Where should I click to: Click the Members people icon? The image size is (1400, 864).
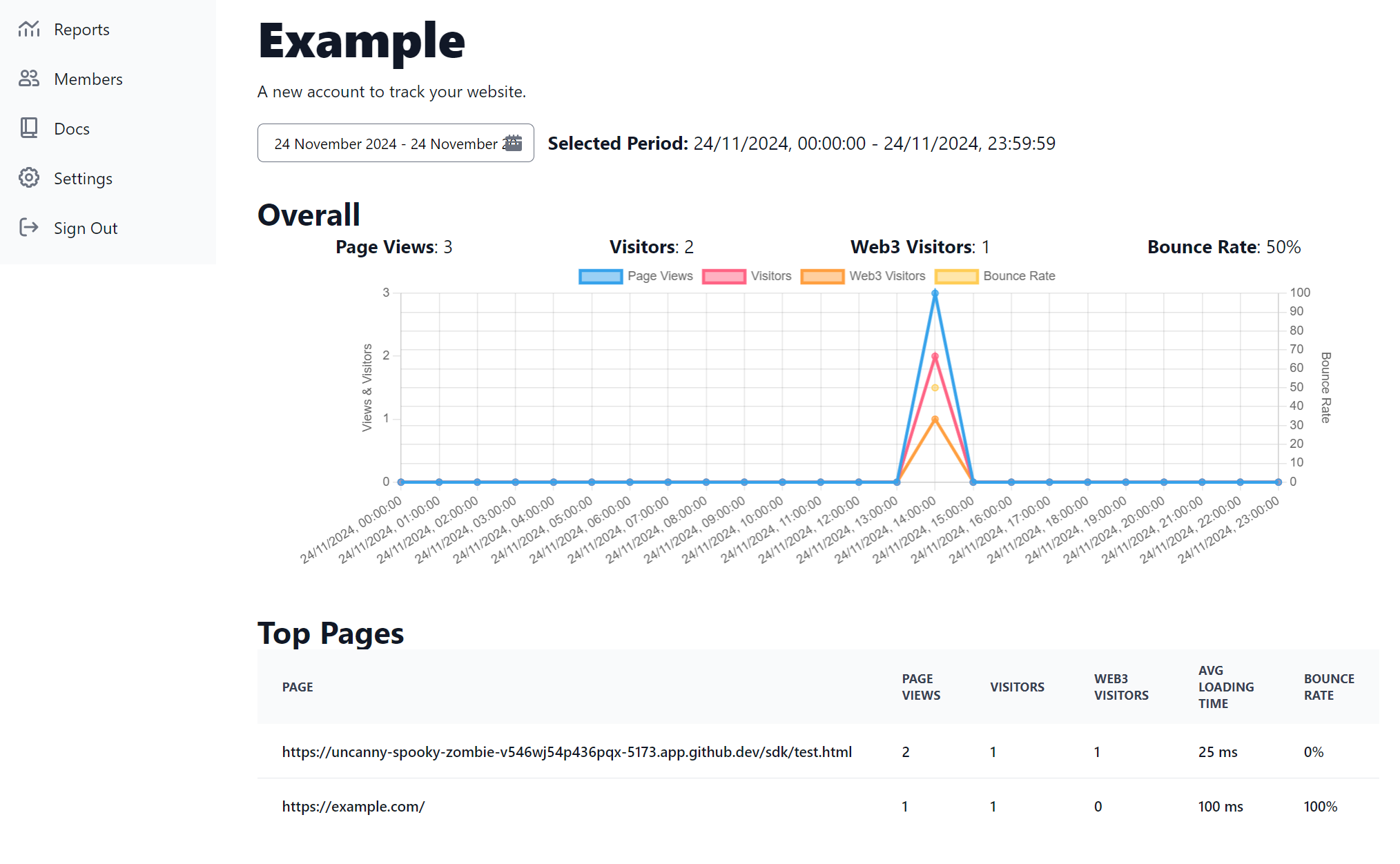(29, 79)
